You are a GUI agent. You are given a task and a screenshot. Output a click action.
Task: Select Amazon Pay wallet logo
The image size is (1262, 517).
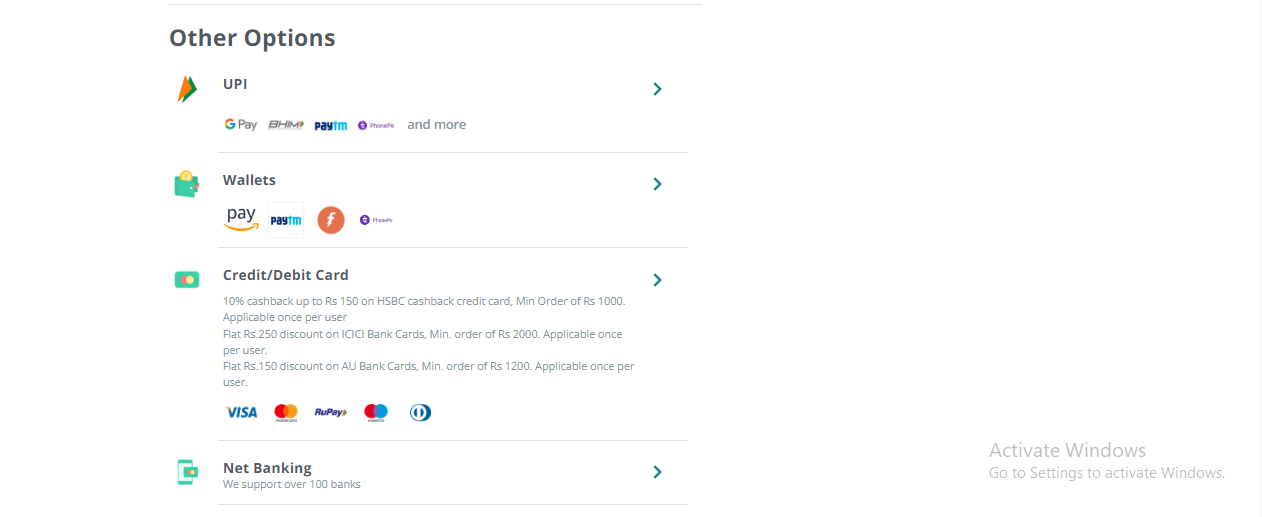click(241, 219)
